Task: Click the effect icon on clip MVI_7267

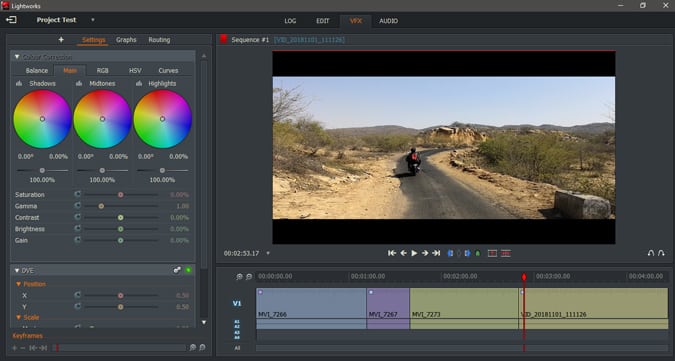Action: point(371,292)
